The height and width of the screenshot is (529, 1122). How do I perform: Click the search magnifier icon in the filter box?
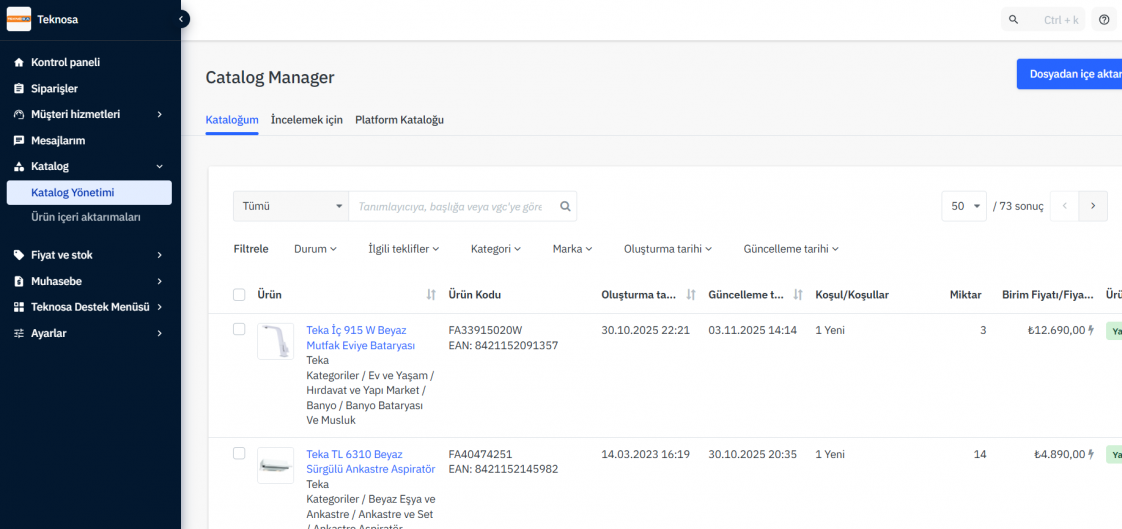(565, 206)
